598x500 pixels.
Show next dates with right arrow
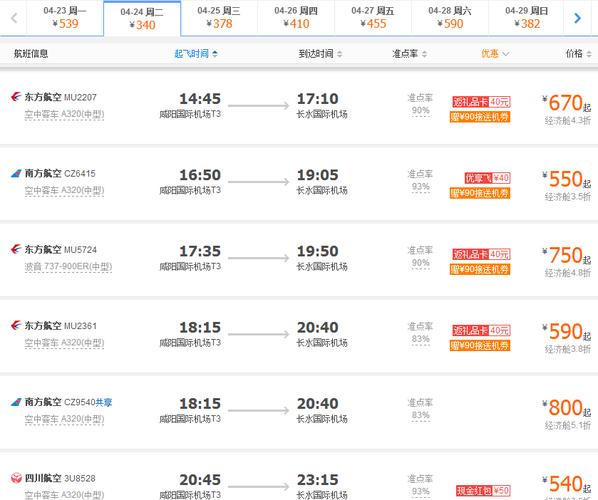[x=577, y=18]
